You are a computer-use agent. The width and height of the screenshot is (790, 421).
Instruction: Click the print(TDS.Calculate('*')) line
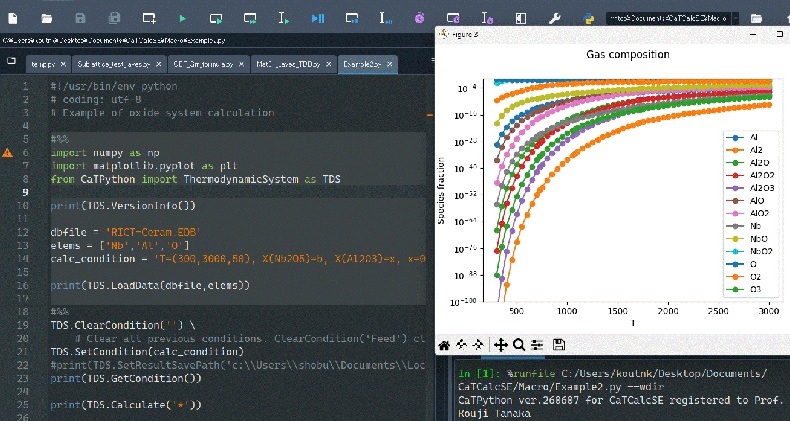(126, 405)
